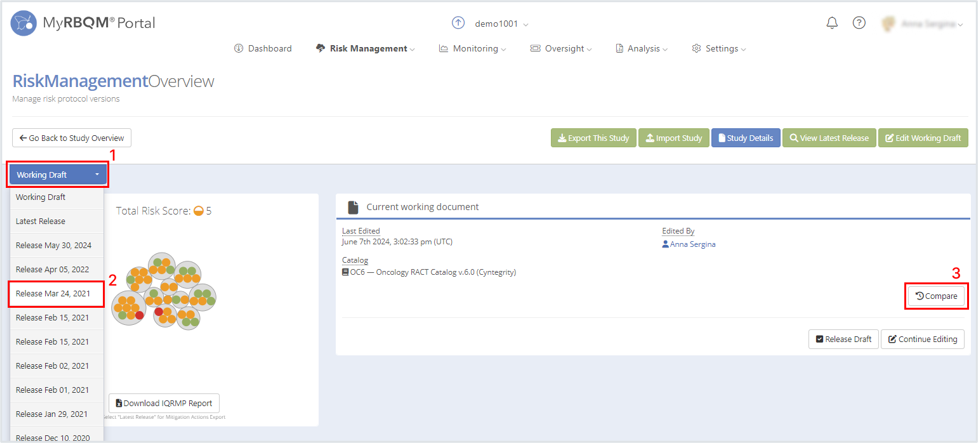This screenshot has height=443, width=978.
Task: Toggle the Working Draft version dropdown
Action: pyautogui.click(x=58, y=175)
